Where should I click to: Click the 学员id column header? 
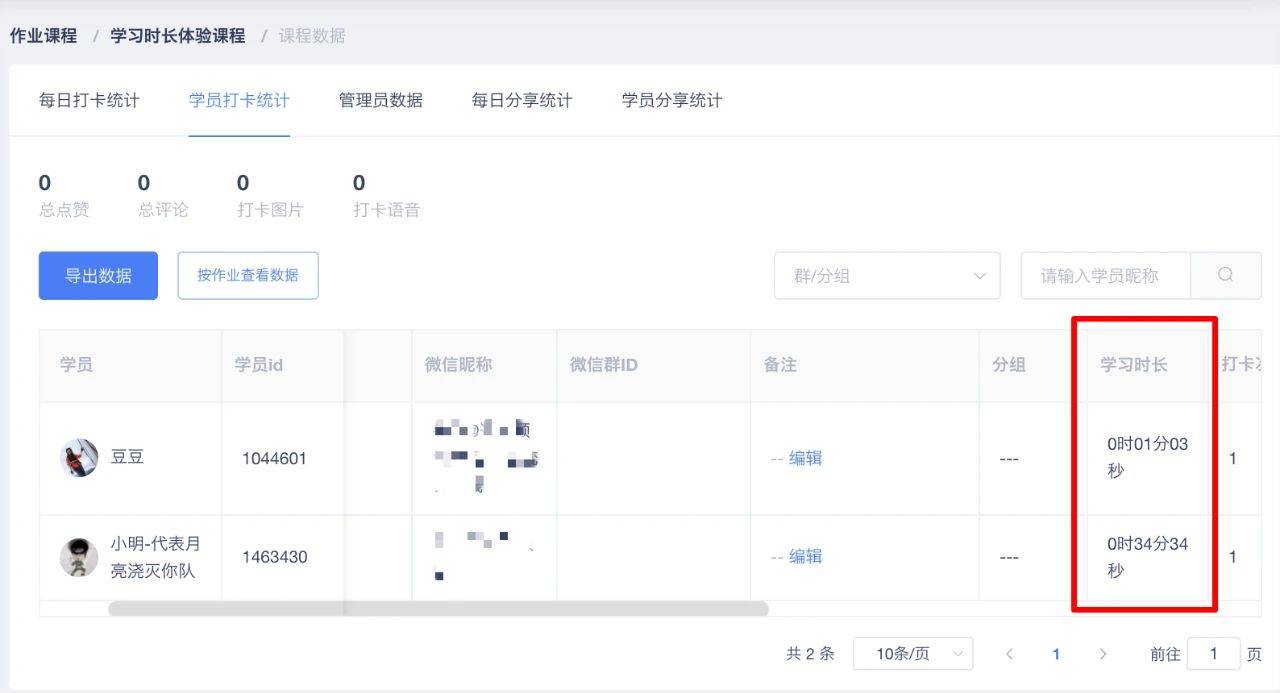259,365
